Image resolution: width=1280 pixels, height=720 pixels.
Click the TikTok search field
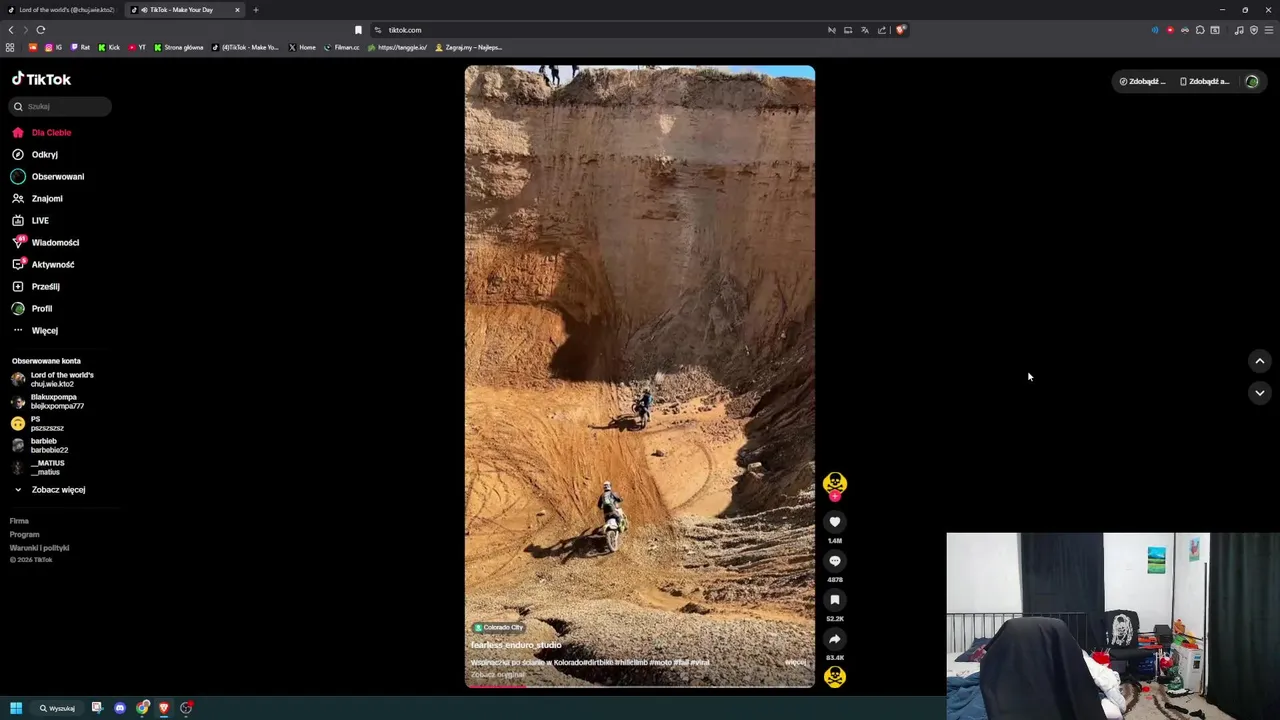coord(62,106)
